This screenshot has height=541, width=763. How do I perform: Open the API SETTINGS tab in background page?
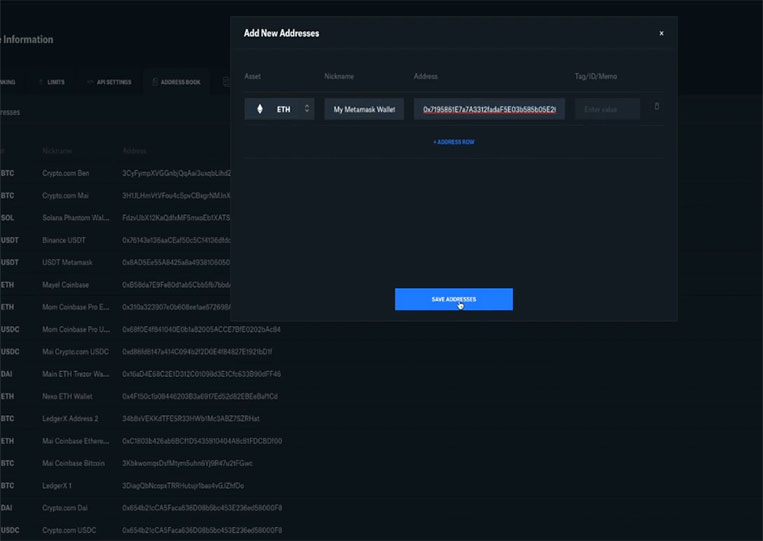(x=114, y=82)
